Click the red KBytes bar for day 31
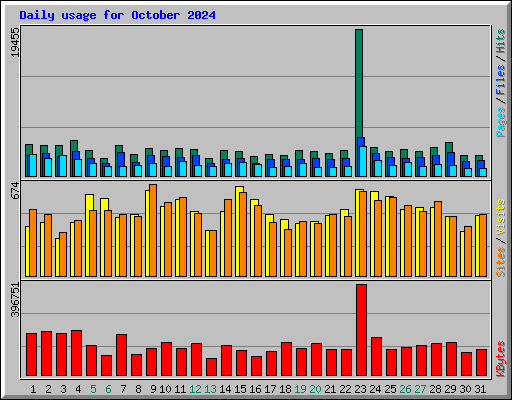 coord(481,363)
